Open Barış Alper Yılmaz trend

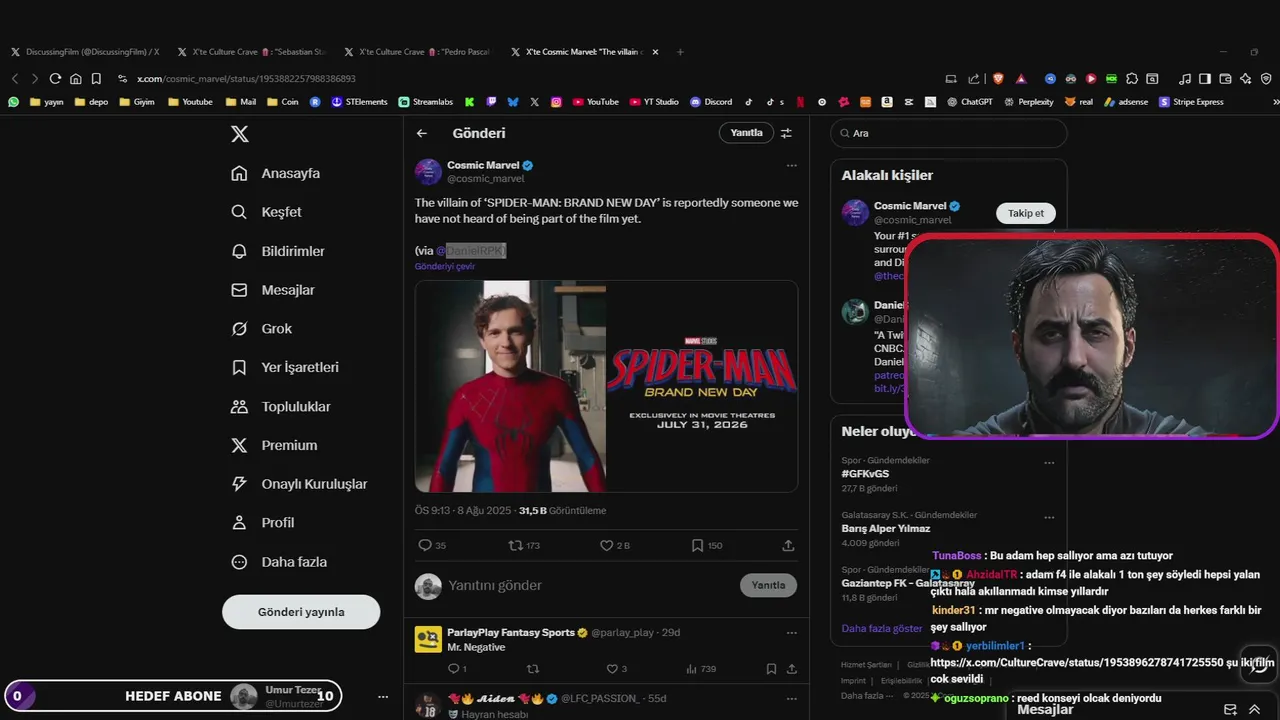pyautogui.click(x=886, y=528)
